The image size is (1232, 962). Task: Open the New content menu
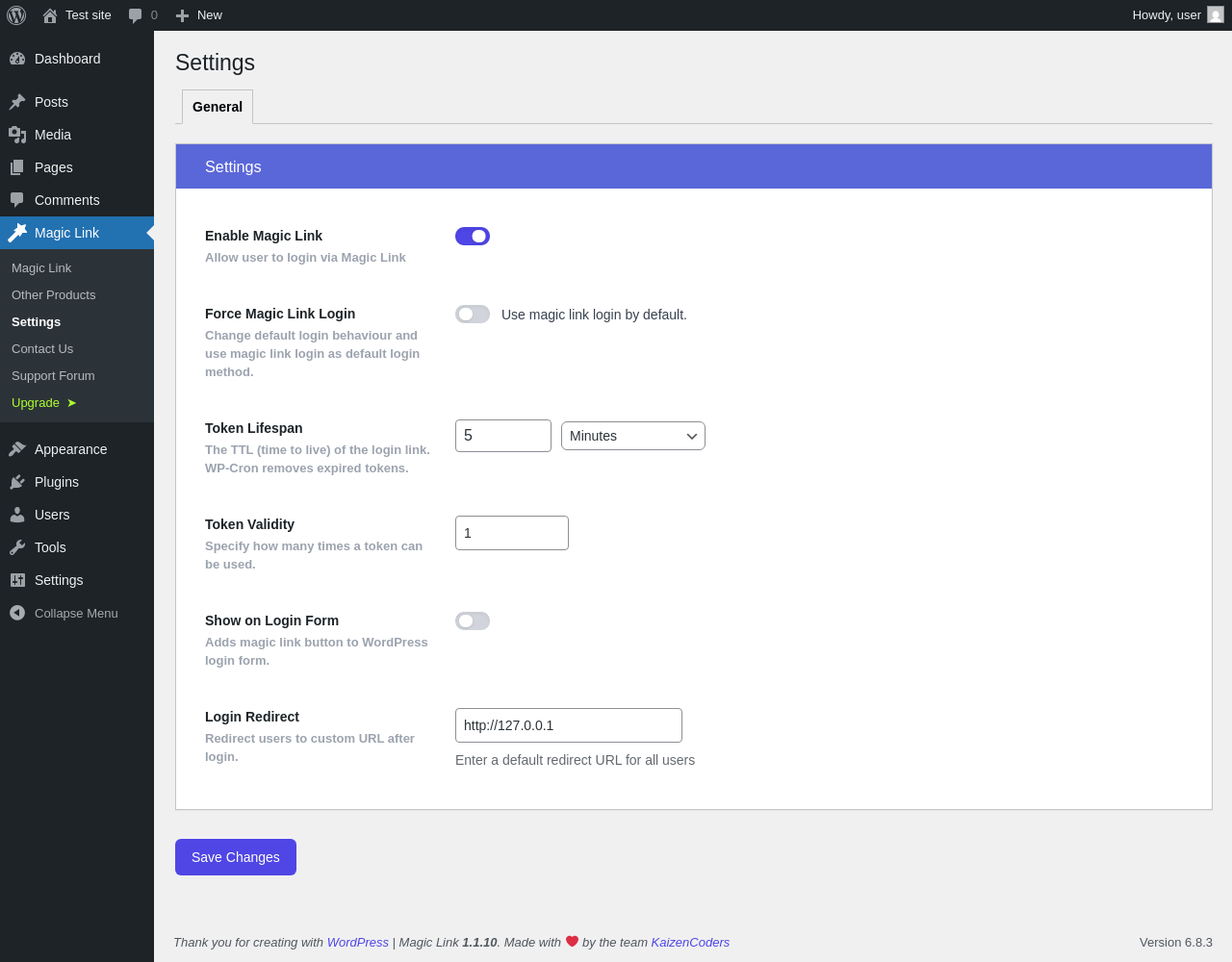[x=199, y=15]
